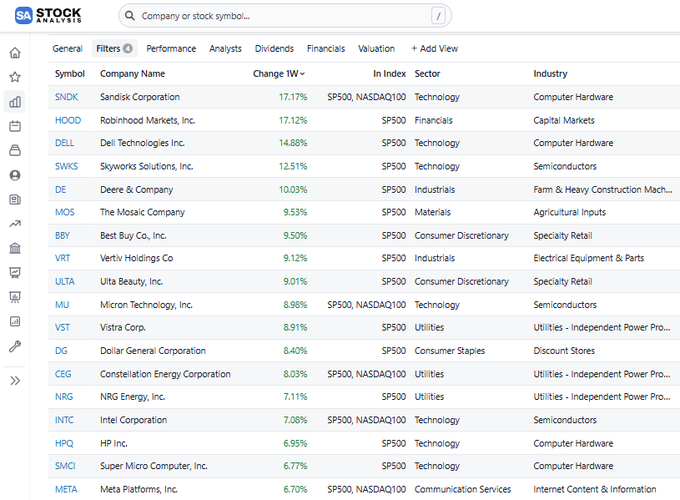Open the Home icon in sidebar
Viewport: 680px width, 500px height.
coord(15,53)
